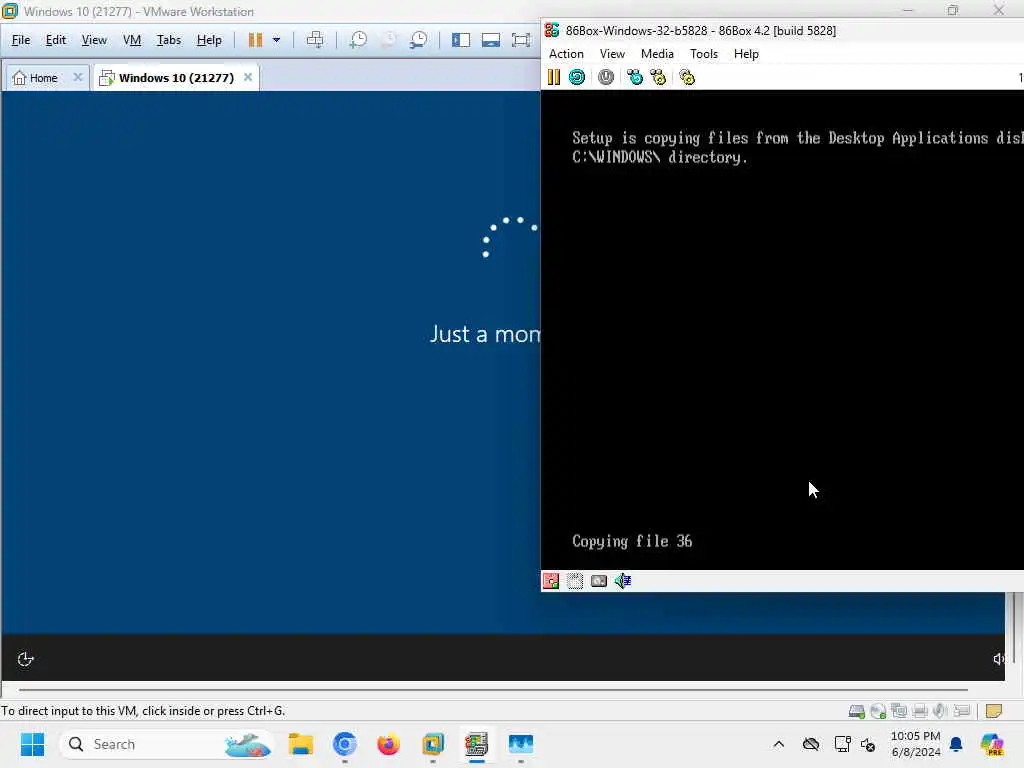Enter VMware full screen mode

click(520, 40)
